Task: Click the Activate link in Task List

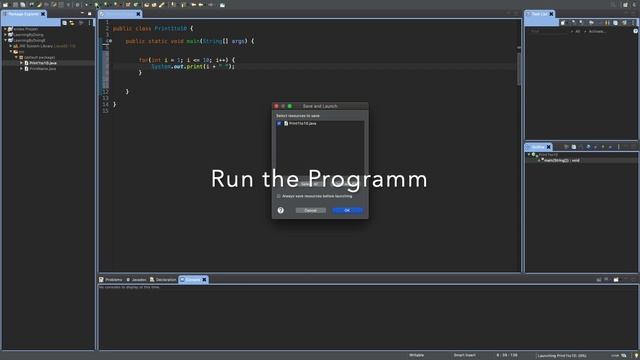Action: point(597,31)
